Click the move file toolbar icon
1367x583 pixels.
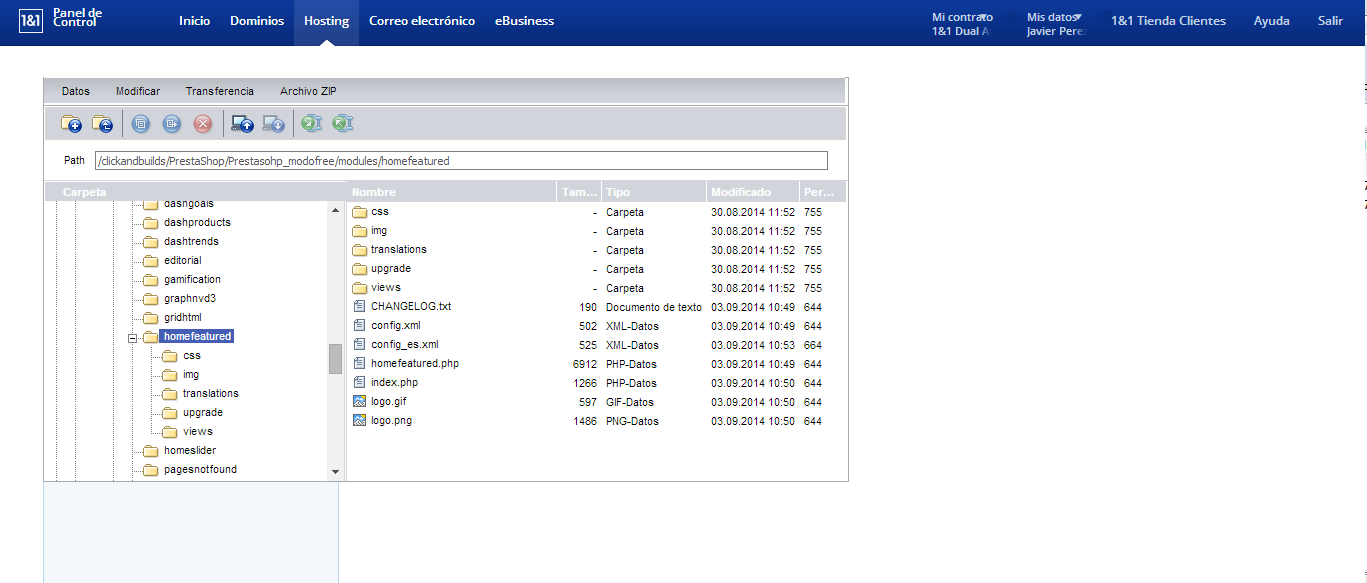(171, 124)
